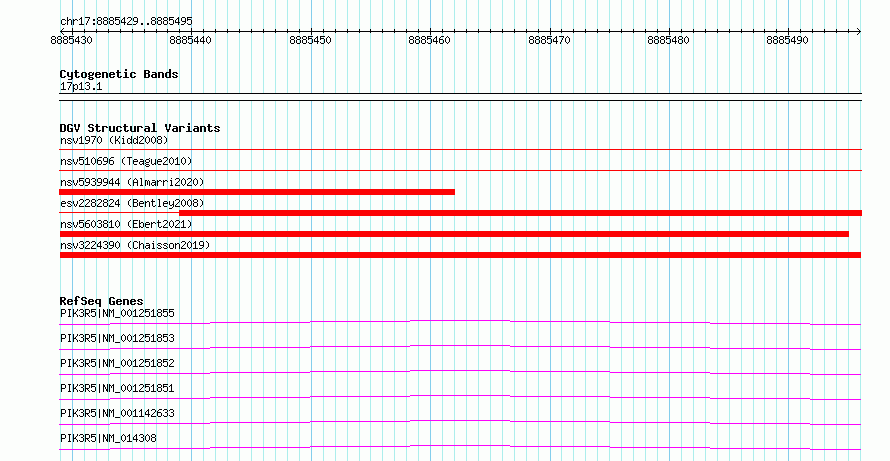Click the magenta gene line under NM_001251852
The height and width of the screenshot is (461, 890).
click(460, 371)
